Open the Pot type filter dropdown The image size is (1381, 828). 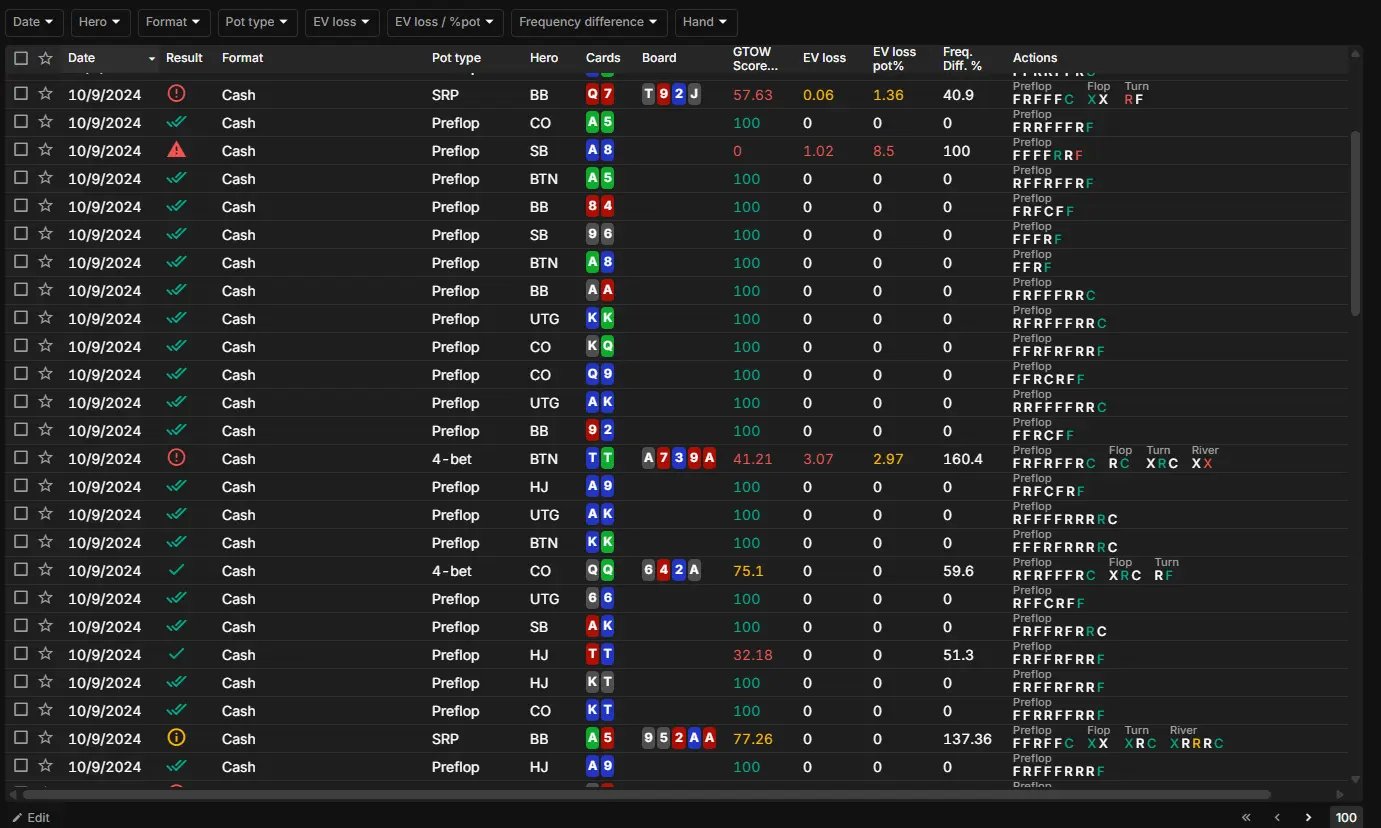point(258,22)
